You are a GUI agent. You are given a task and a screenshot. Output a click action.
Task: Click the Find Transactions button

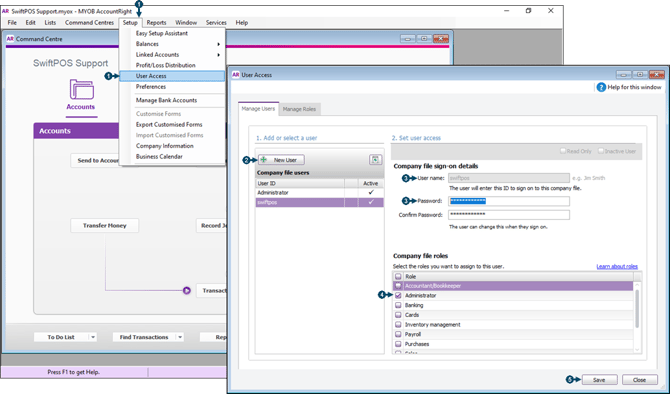tap(144, 337)
